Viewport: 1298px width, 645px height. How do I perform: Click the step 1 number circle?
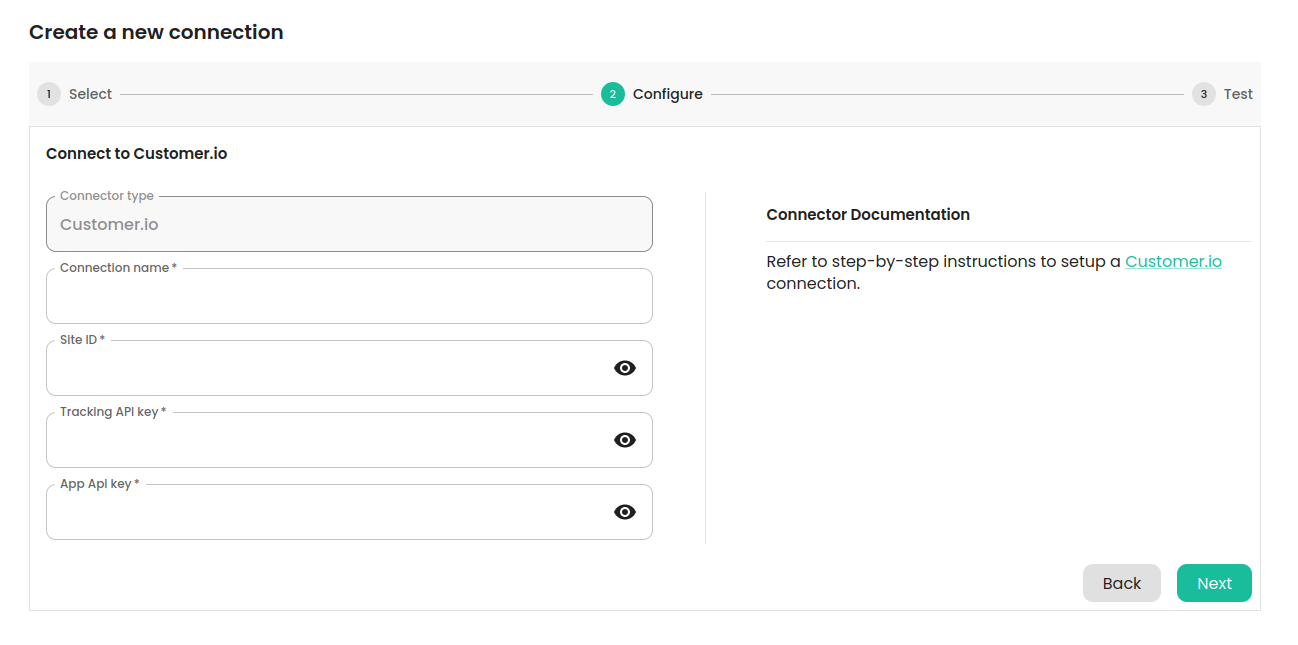(x=49, y=94)
